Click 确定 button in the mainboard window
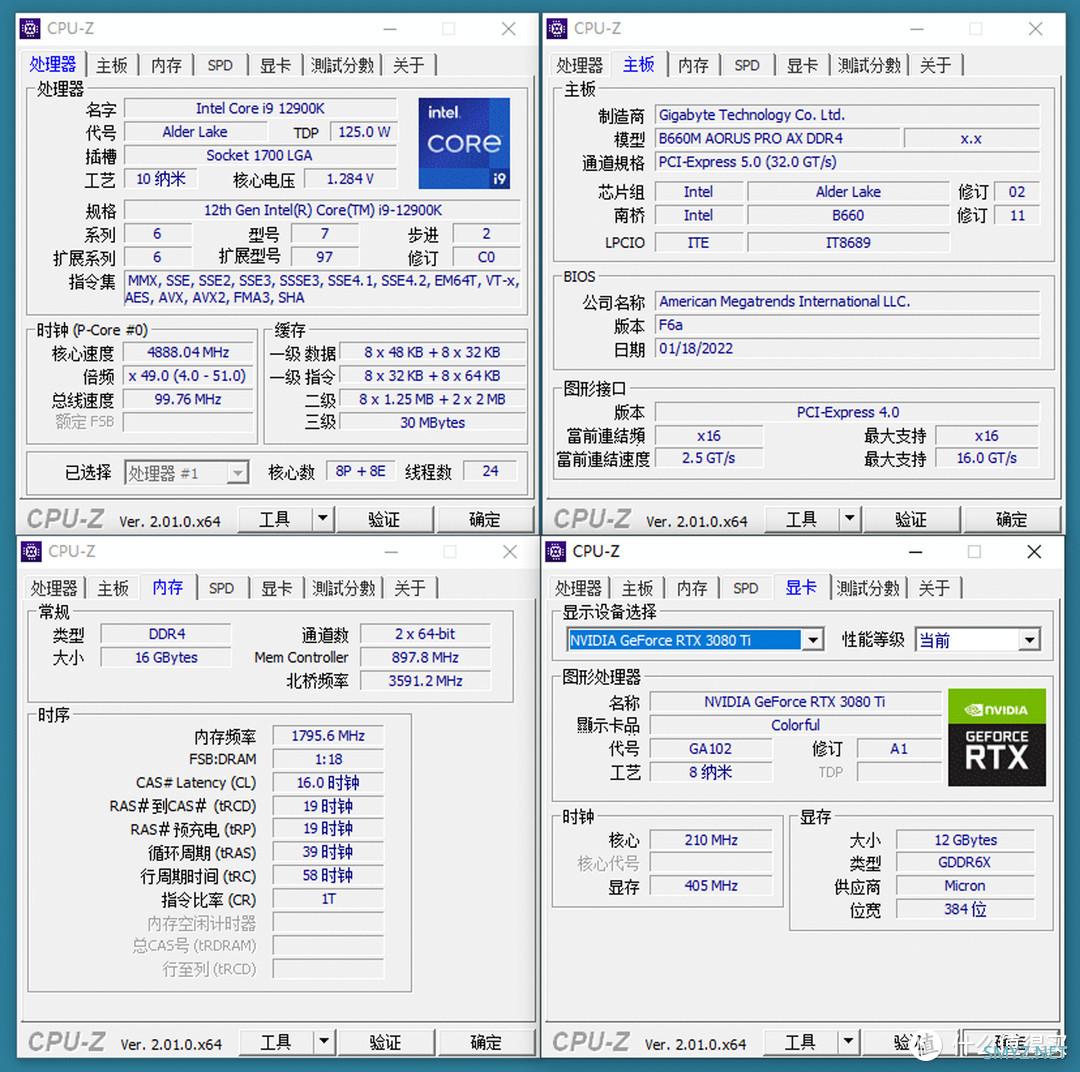 pos(1012,519)
